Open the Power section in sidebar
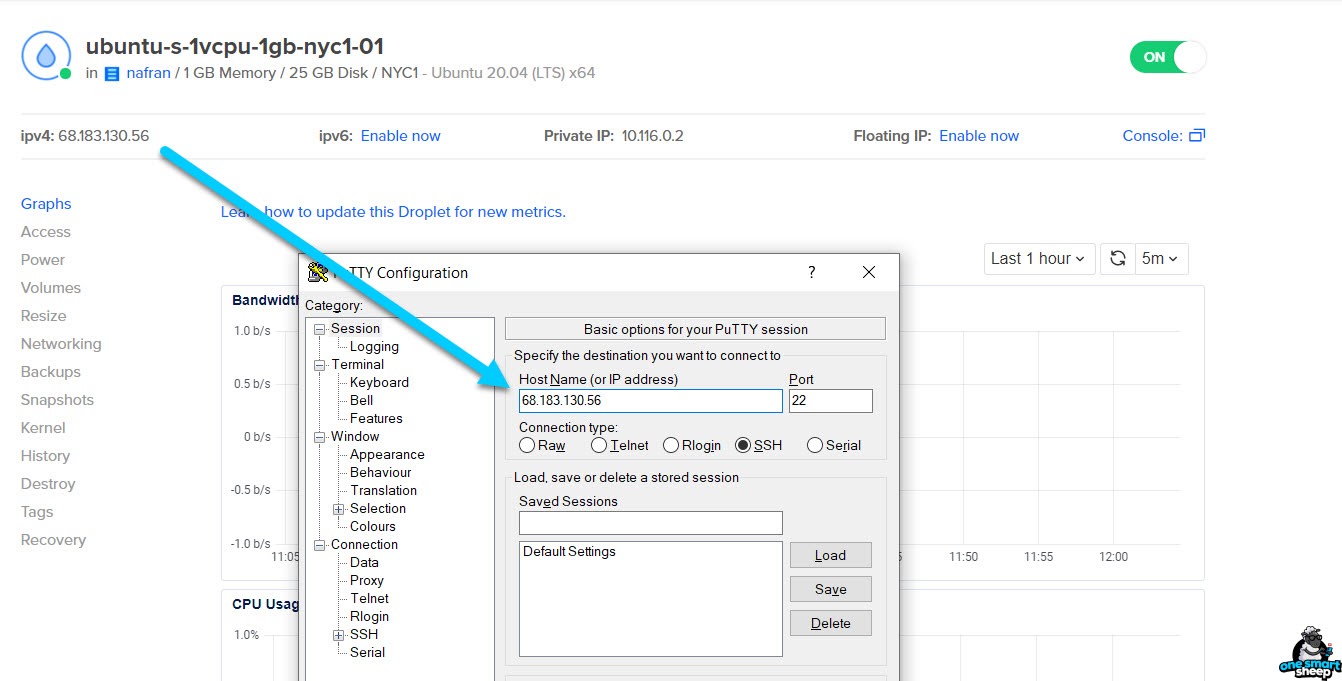The height and width of the screenshot is (681, 1342). pos(43,260)
